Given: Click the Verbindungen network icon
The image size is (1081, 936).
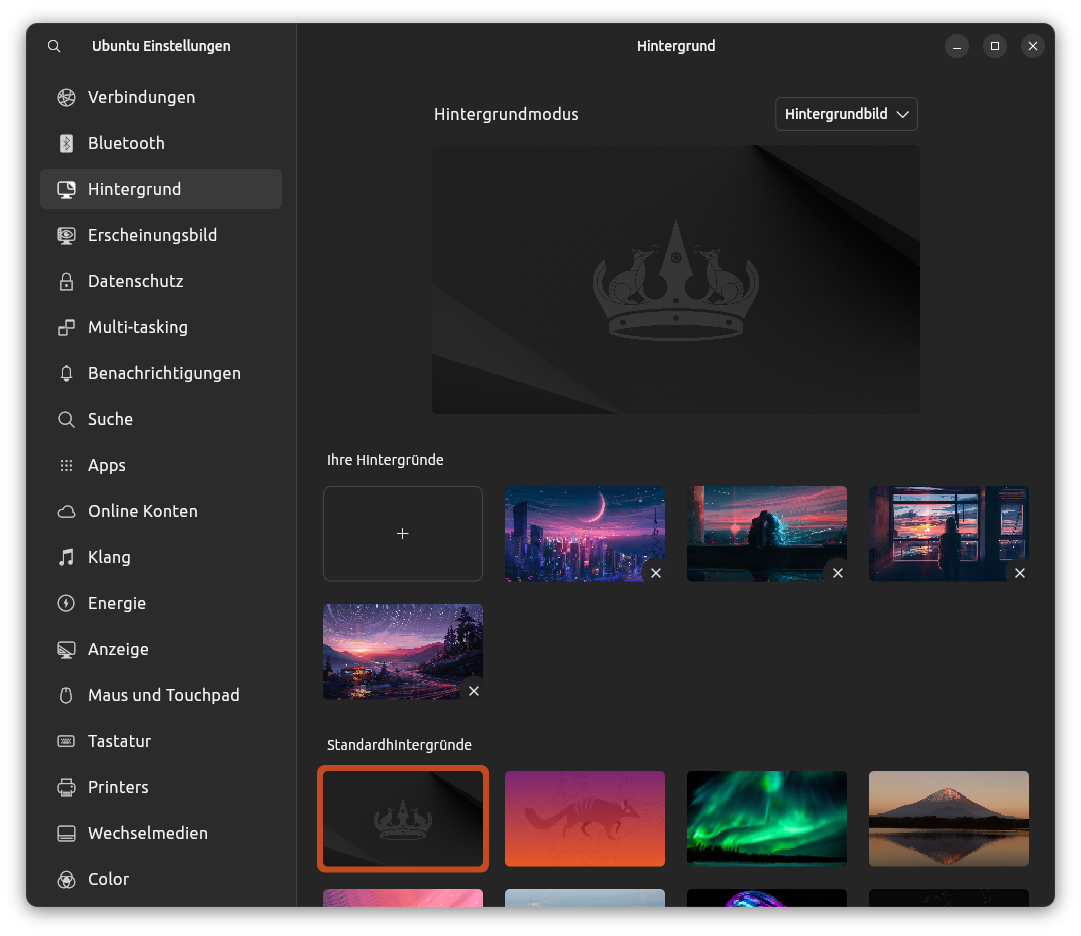Looking at the screenshot, I should tap(66, 97).
